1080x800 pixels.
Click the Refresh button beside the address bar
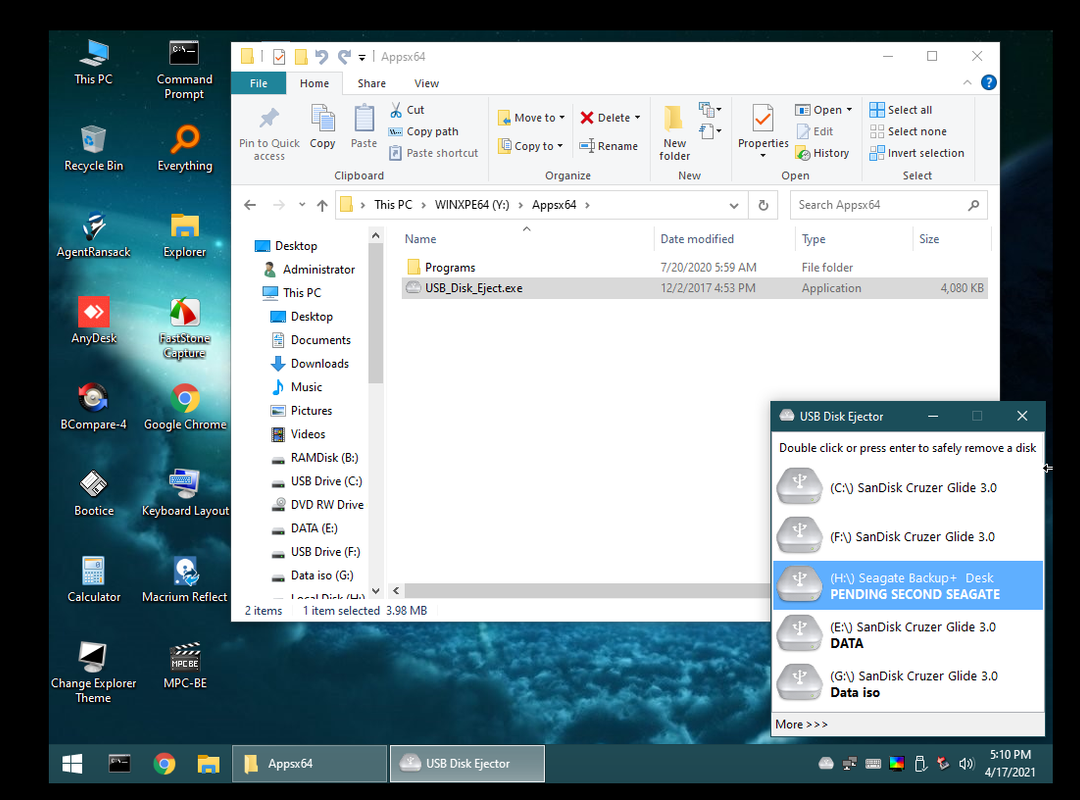click(x=763, y=205)
